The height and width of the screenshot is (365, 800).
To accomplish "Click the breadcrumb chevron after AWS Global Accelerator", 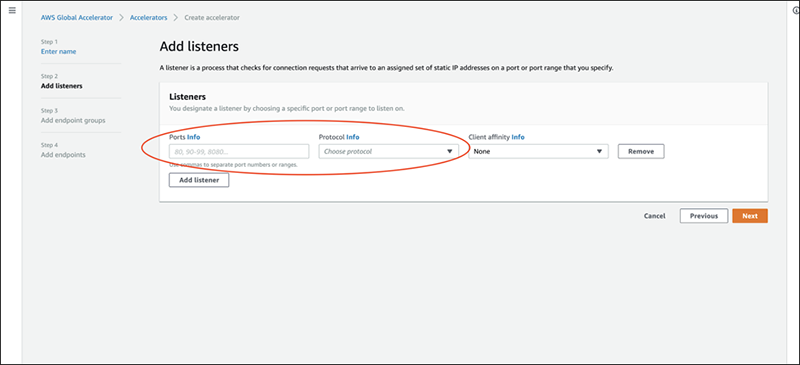I will click(121, 18).
